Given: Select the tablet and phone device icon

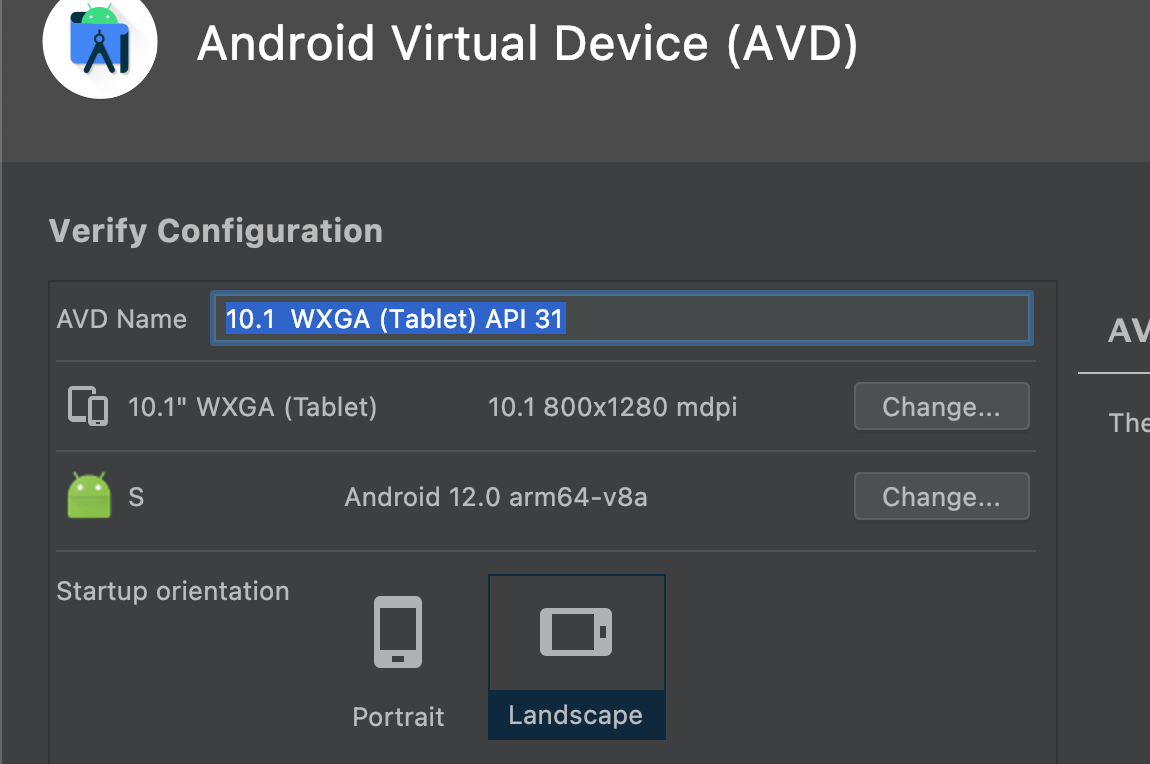Looking at the screenshot, I should pos(88,406).
